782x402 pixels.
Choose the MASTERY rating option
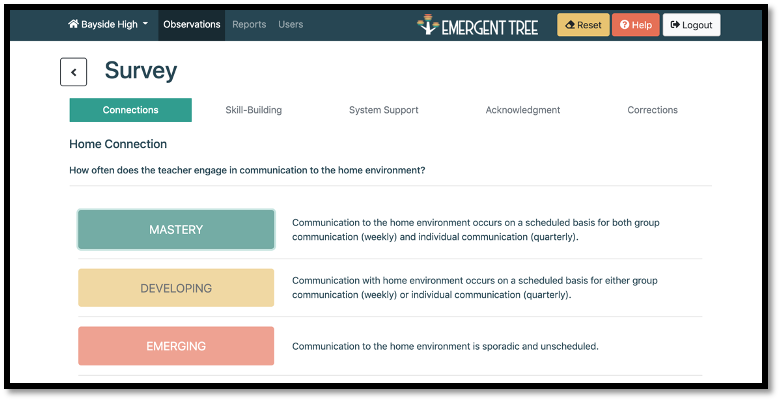pyautogui.click(x=176, y=230)
